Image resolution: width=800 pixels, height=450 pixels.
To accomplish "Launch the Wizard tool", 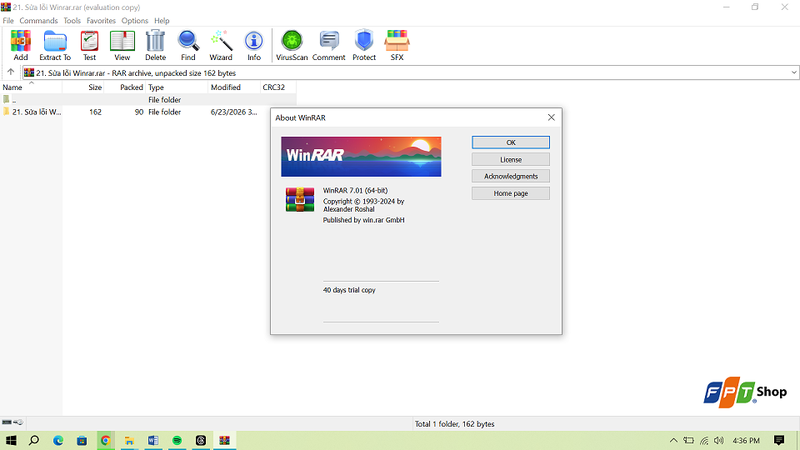I will tap(221, 45).
